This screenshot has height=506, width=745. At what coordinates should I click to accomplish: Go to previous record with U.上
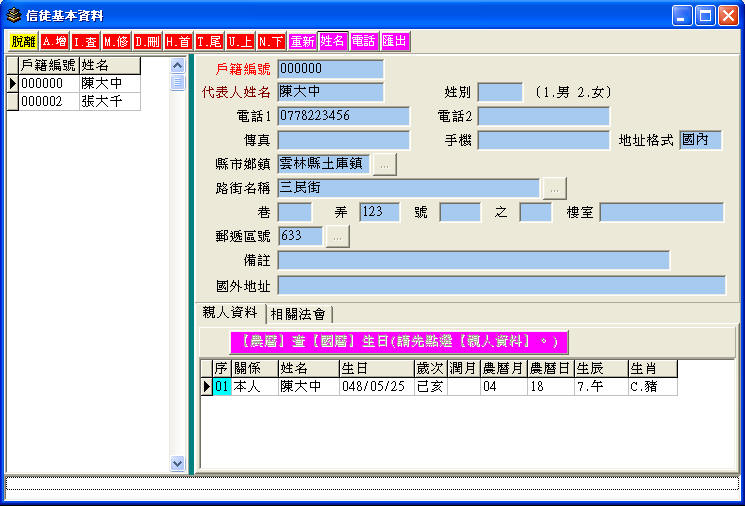click(240, 41)
